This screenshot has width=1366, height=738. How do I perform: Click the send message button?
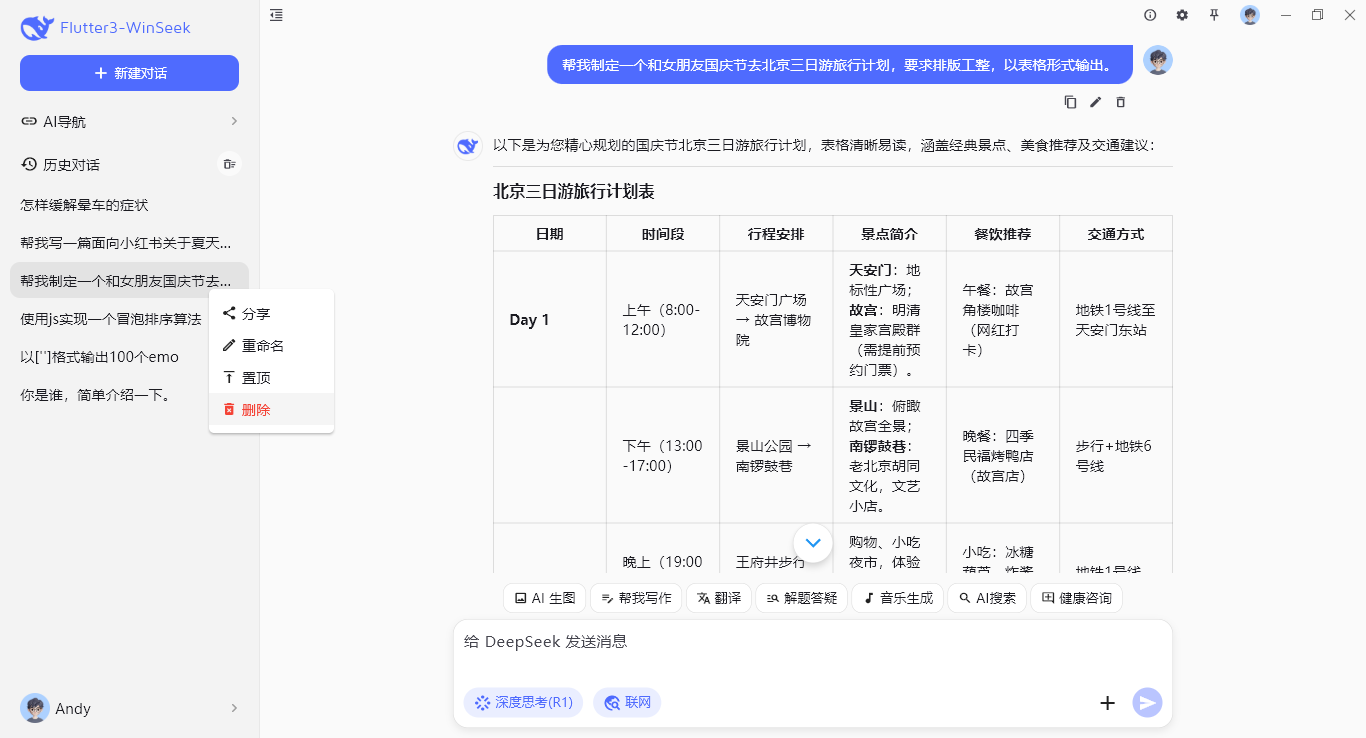[1146, 702]
